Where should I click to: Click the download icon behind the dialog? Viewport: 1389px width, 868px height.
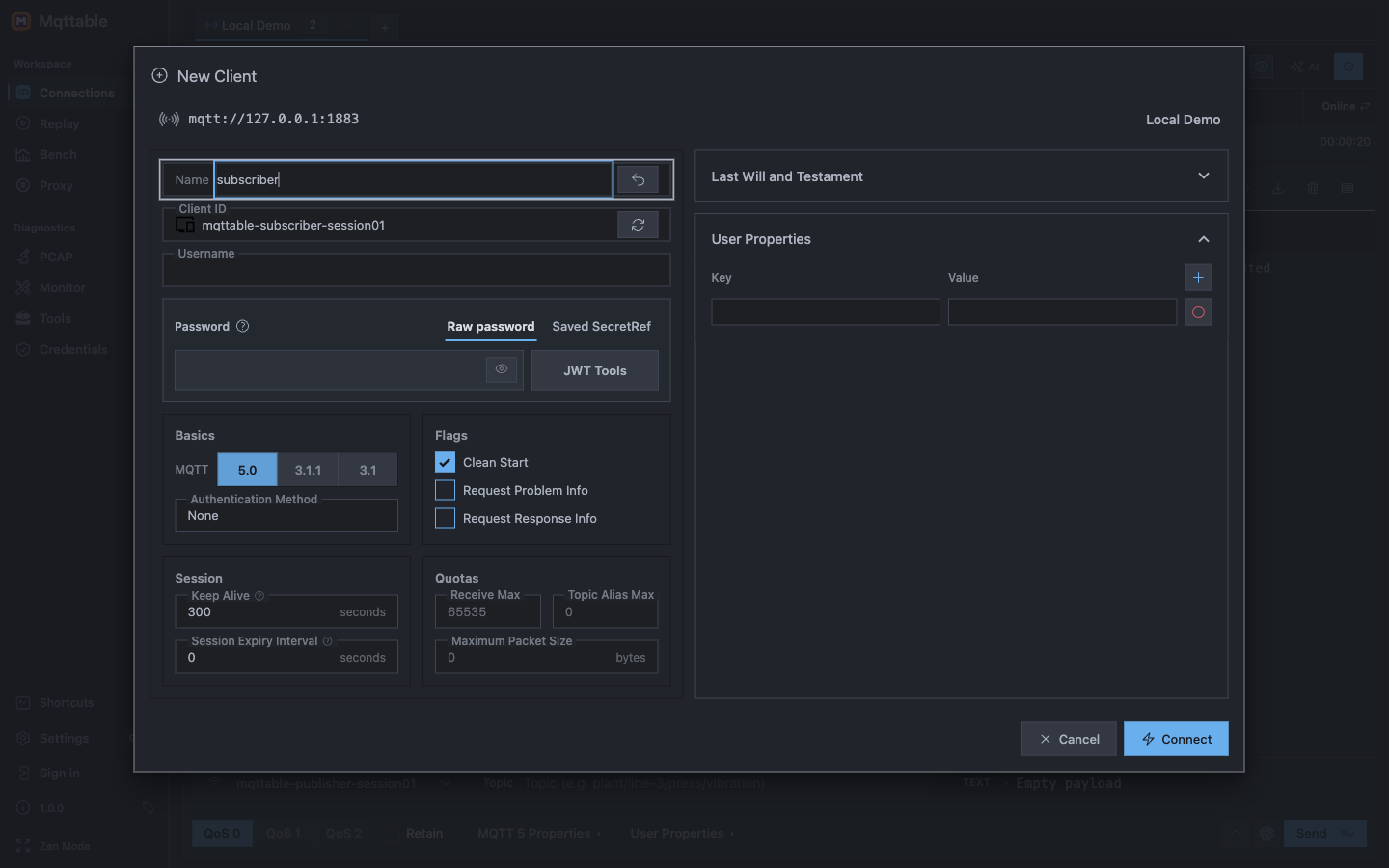1278,188
